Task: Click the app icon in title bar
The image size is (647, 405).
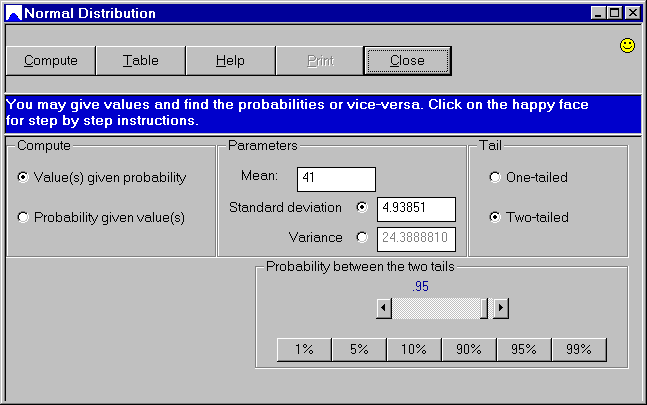Action: (x=13, y=13)
